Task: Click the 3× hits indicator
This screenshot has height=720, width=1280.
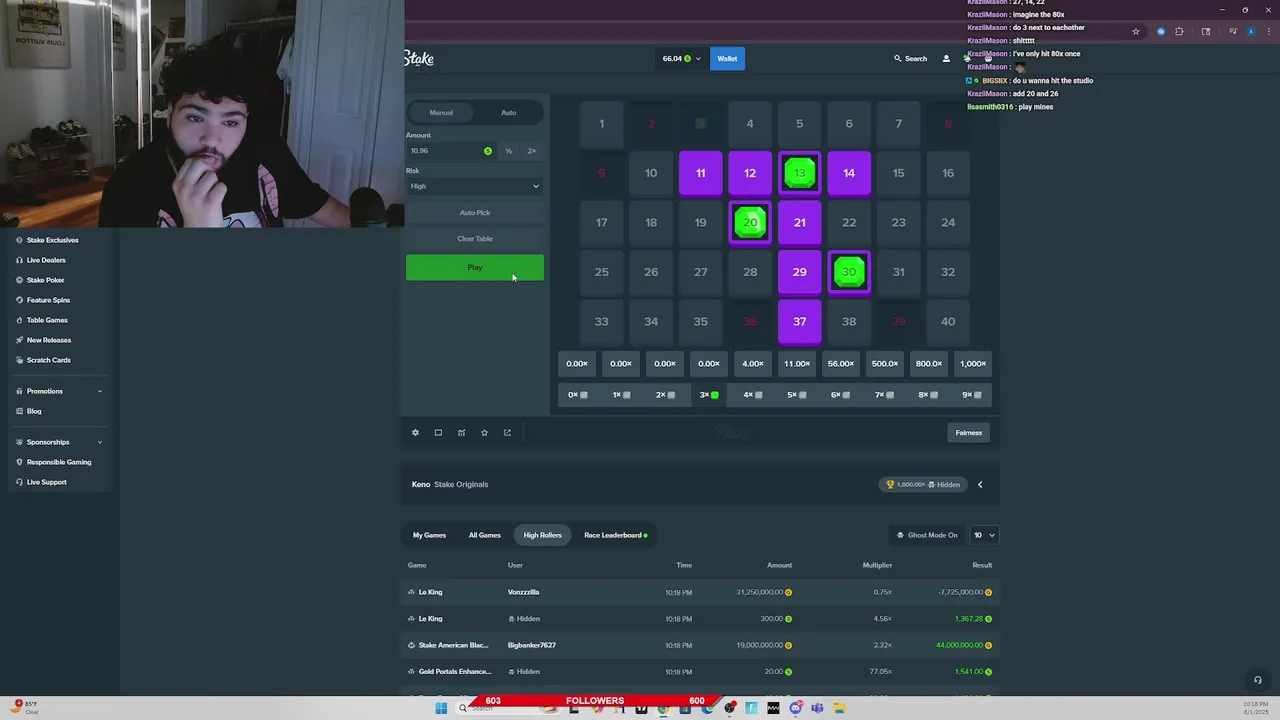Action: pyautogui.click(x=709, y=395)
